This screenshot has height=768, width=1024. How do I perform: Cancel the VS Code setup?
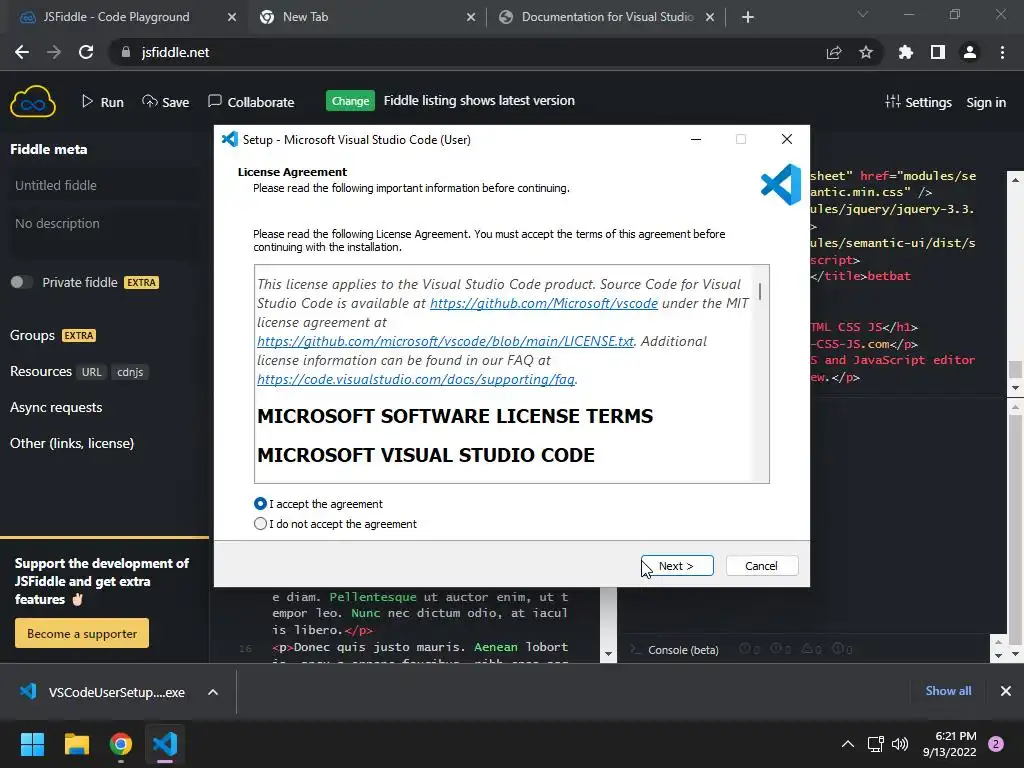click(x=761, y=566)
